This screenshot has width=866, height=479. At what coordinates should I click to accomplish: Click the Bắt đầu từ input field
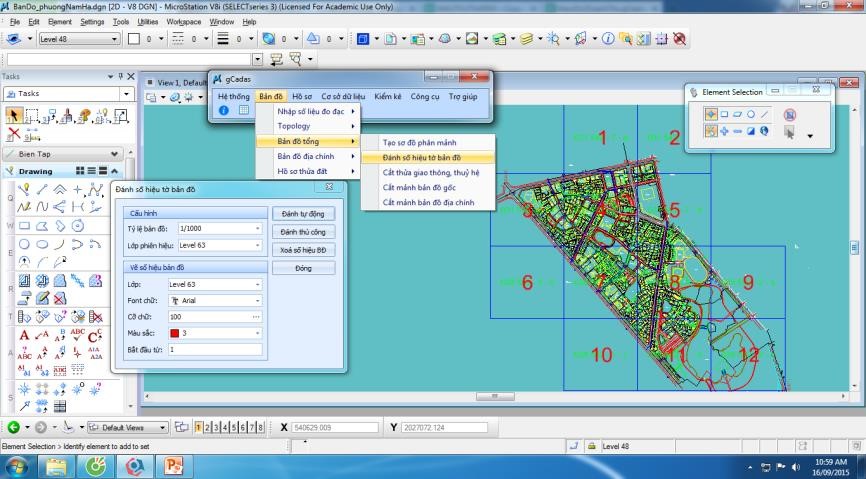[214, 350]
